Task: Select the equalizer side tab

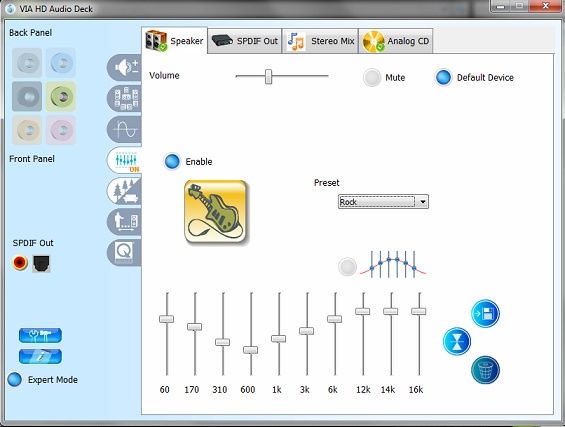Action: pyautogui.click(x=124, y=160)
